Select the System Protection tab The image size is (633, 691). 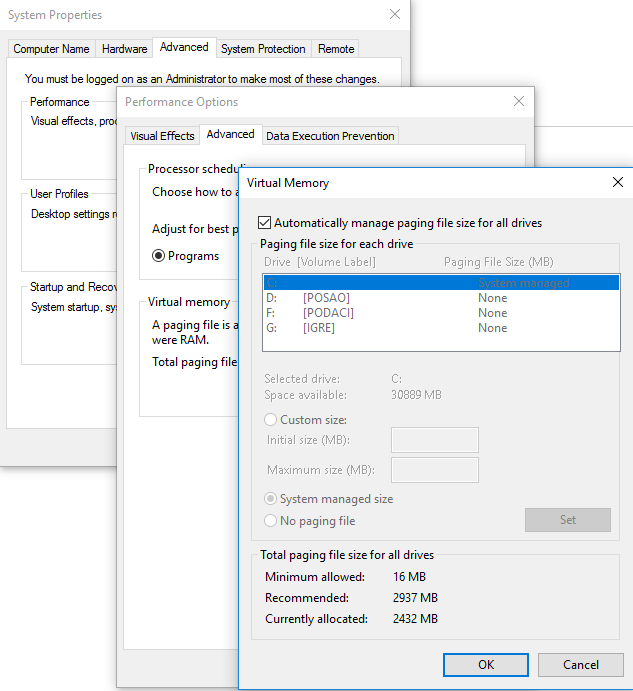tap(263, 49)
